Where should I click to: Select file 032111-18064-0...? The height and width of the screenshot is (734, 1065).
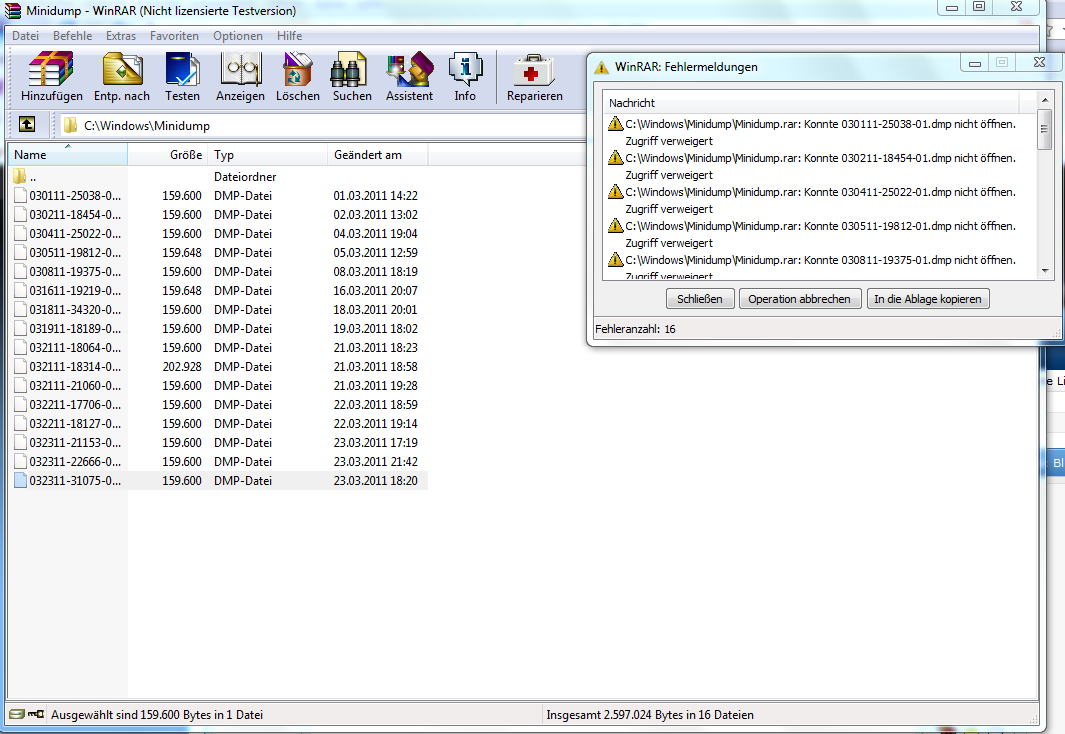click(75, 348)
